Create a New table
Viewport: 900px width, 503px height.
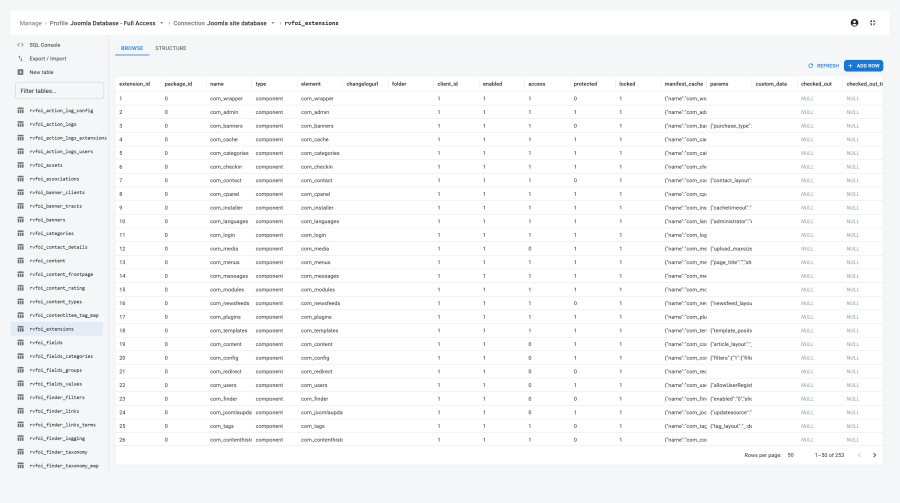coord(41,72)
